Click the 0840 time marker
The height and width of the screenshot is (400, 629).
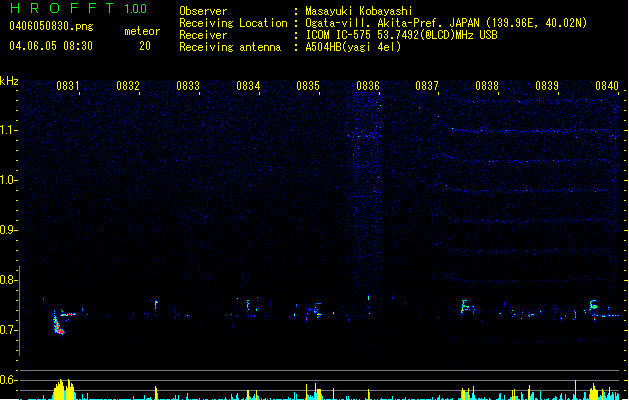click(x=607, y=86)
